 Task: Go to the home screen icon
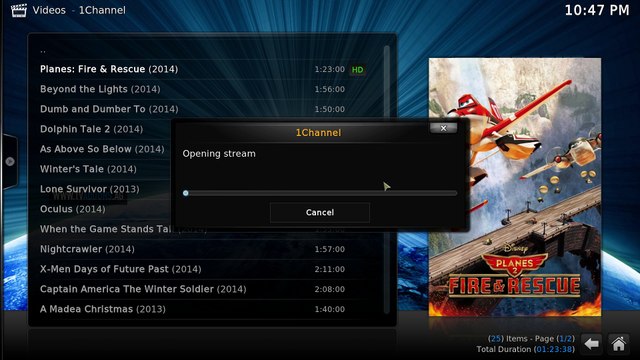618,344
